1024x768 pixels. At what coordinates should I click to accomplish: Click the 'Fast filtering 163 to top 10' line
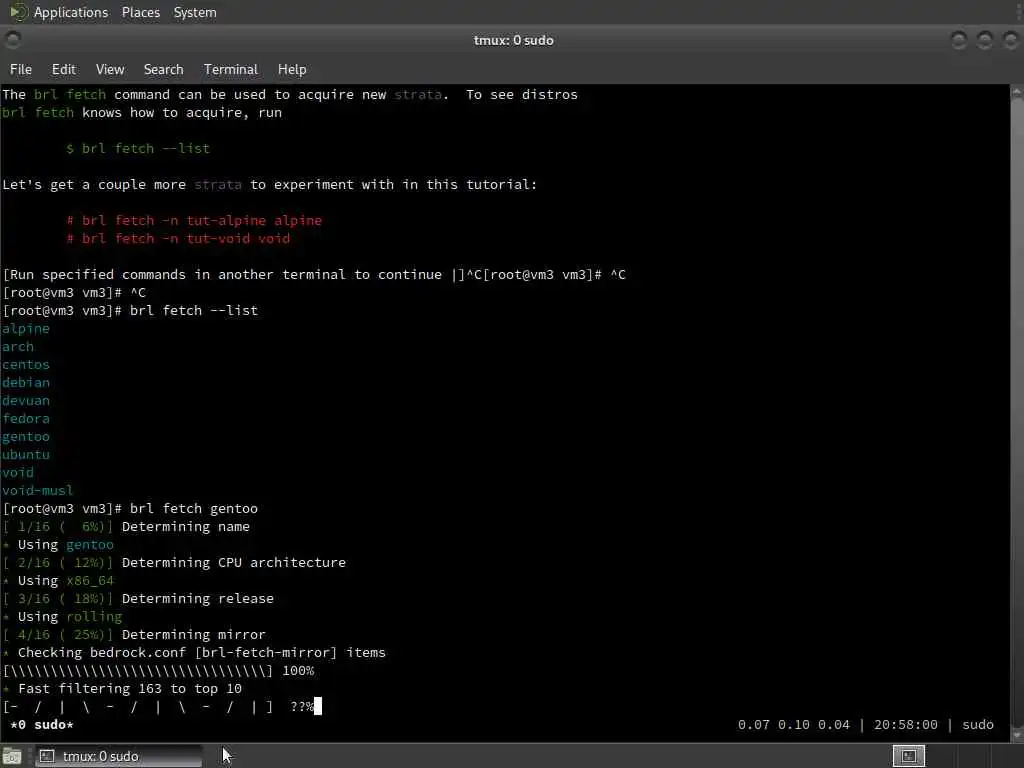coord(122,688)
